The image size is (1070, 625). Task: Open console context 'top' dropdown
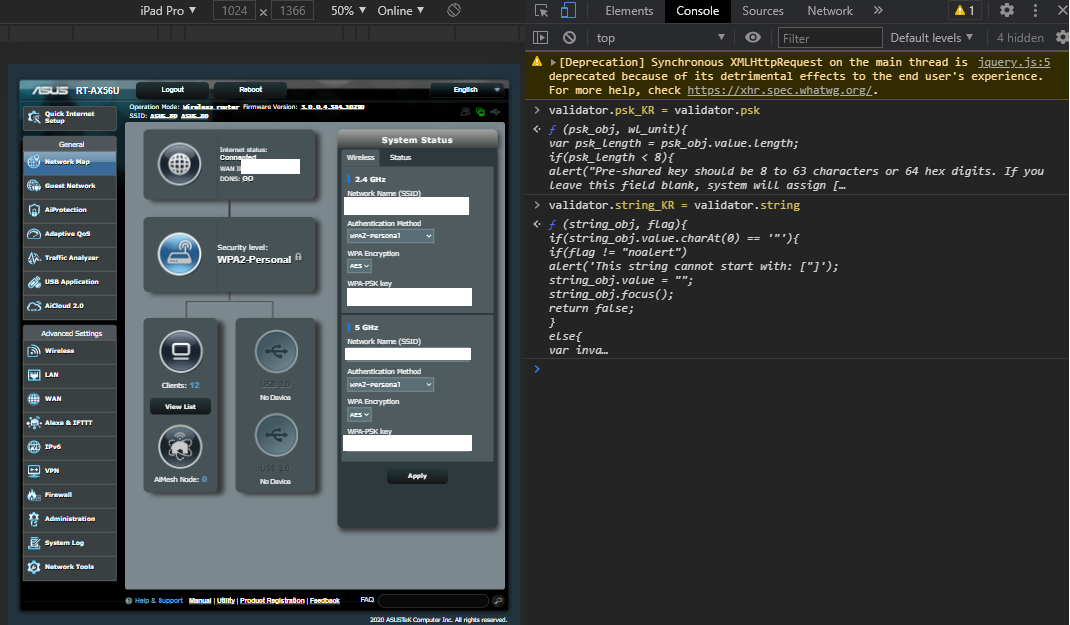(660, 38)
